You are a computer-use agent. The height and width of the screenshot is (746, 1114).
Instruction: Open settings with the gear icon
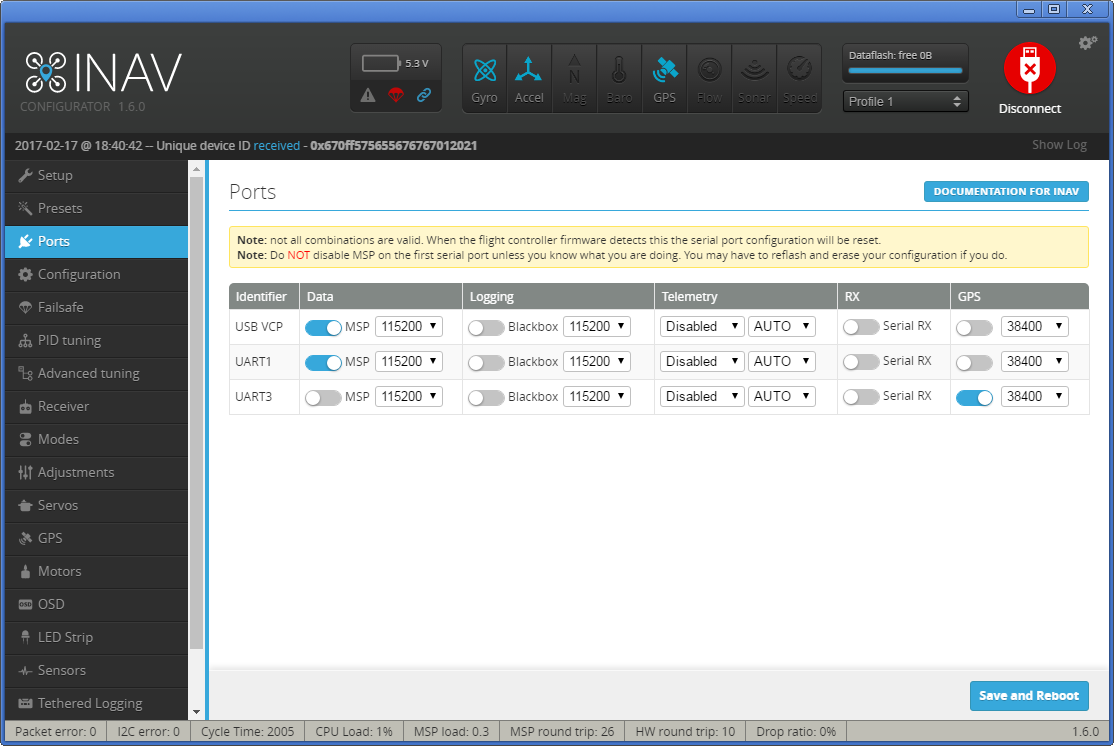(1088, 43)
